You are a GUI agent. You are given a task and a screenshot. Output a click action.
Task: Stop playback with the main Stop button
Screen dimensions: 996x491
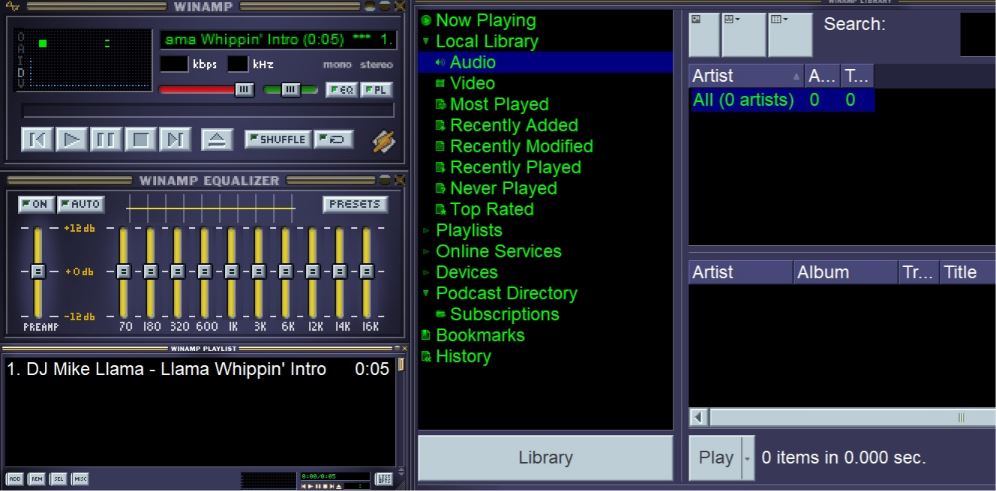140,139
